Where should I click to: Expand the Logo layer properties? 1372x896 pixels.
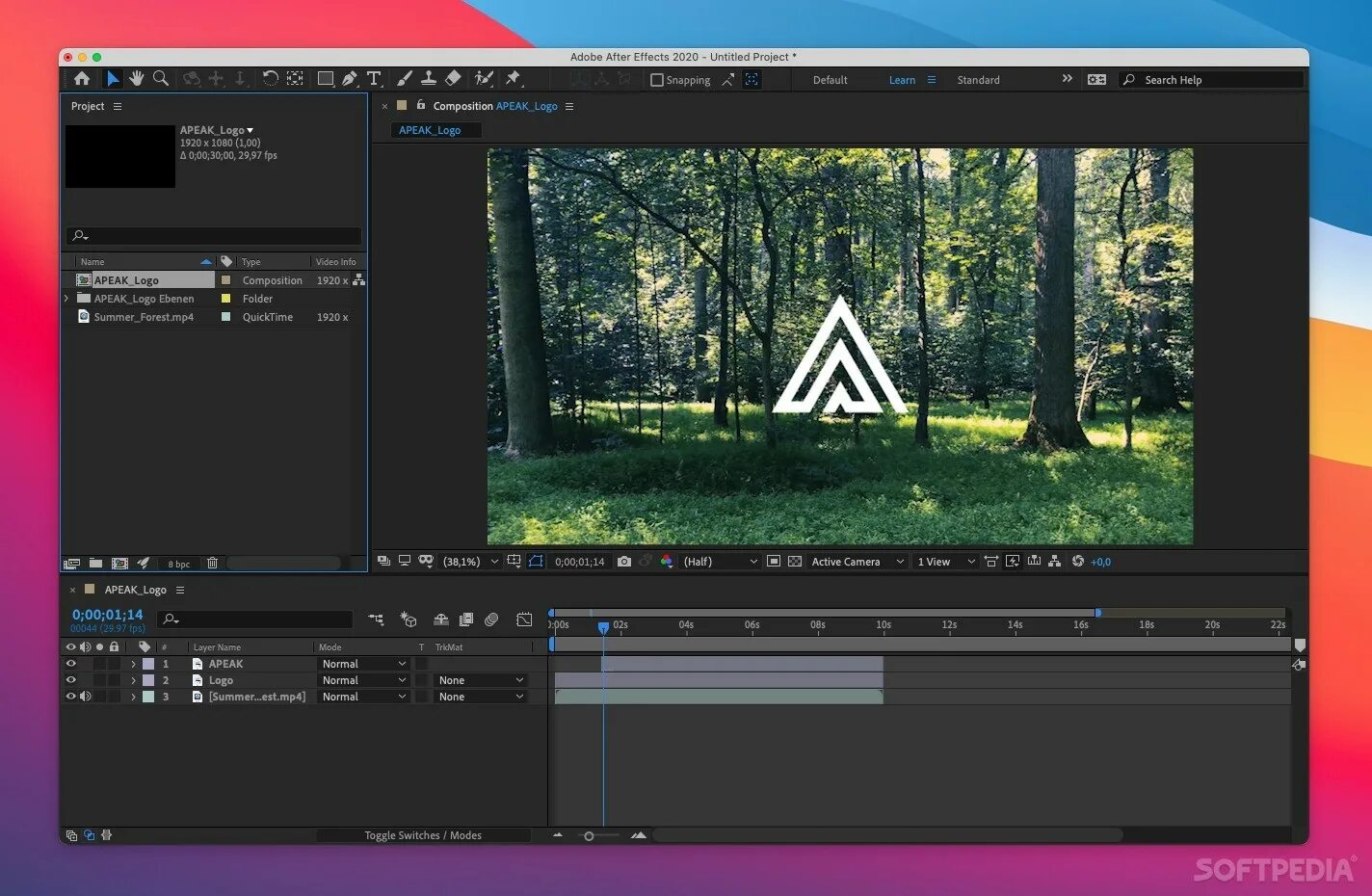(x=133, y=680)
